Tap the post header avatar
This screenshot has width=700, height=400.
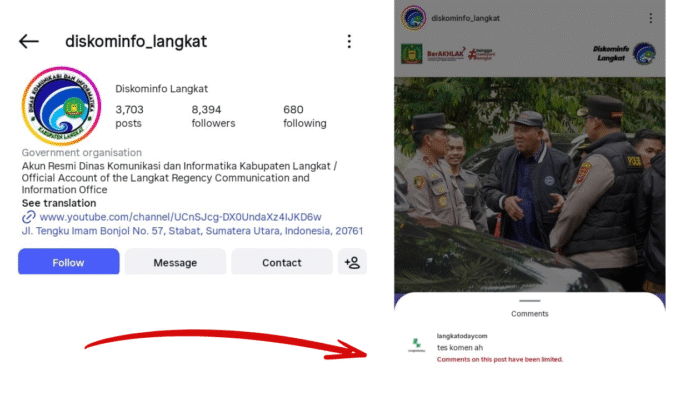(413, 18)
